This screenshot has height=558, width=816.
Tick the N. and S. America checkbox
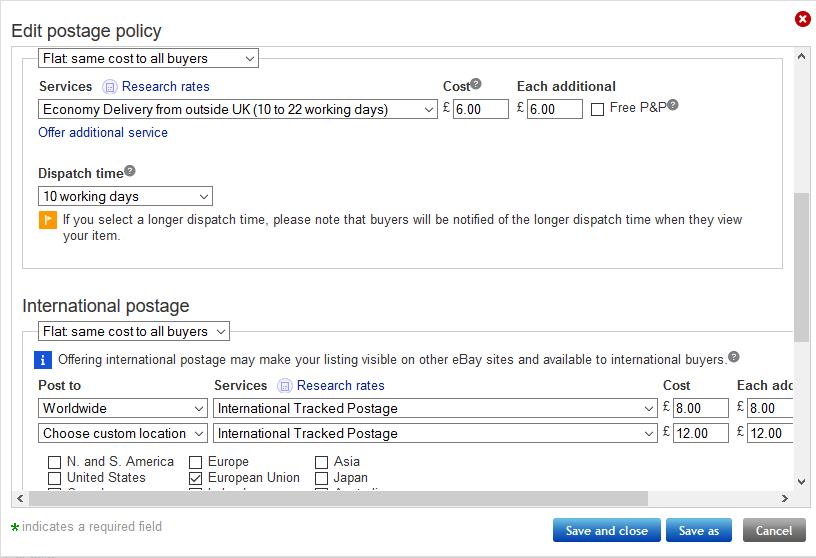click(55, 463)
